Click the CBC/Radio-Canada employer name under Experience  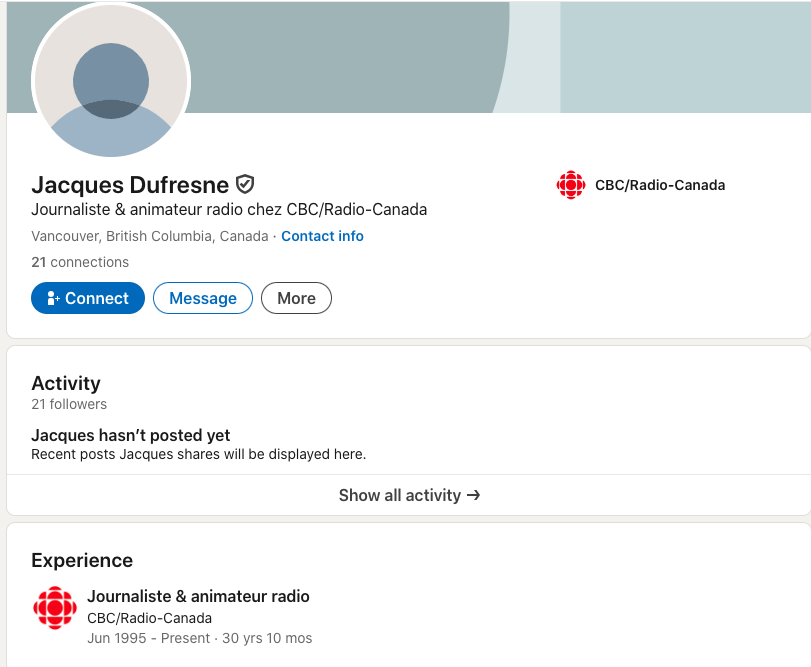pos(149,618)
